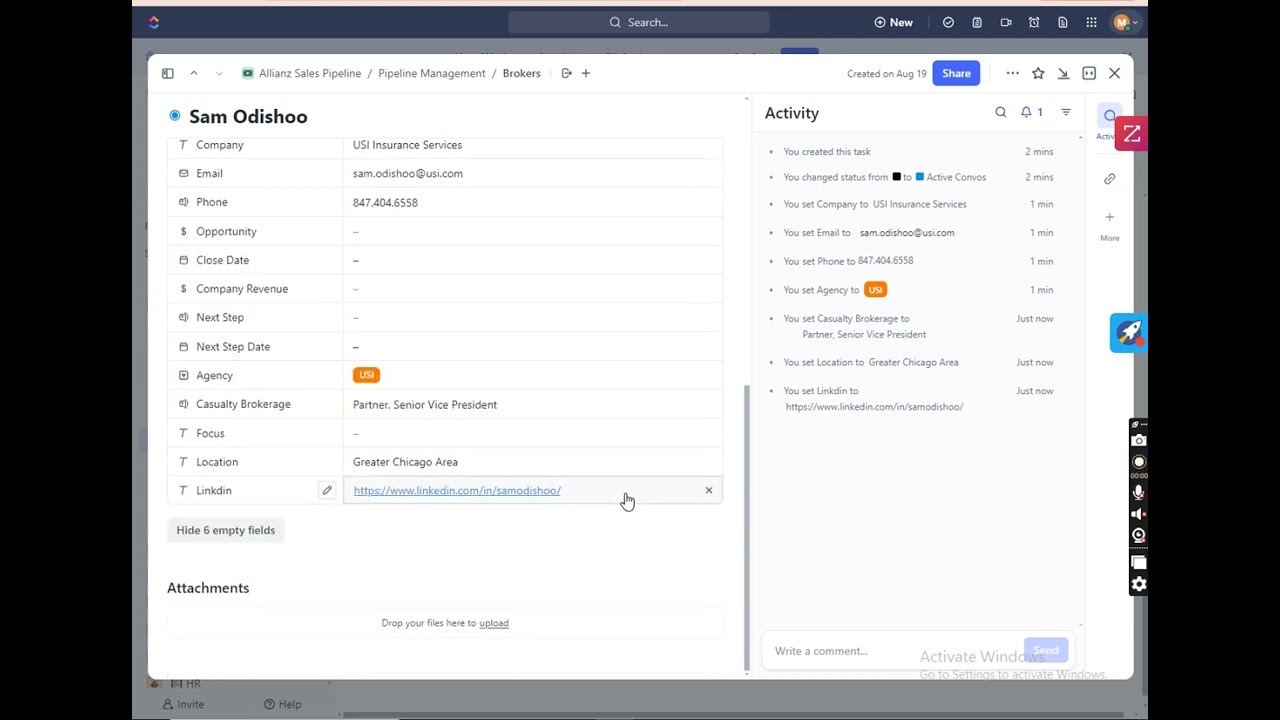
Task: Go to next task arrow down
Action: 219,73
